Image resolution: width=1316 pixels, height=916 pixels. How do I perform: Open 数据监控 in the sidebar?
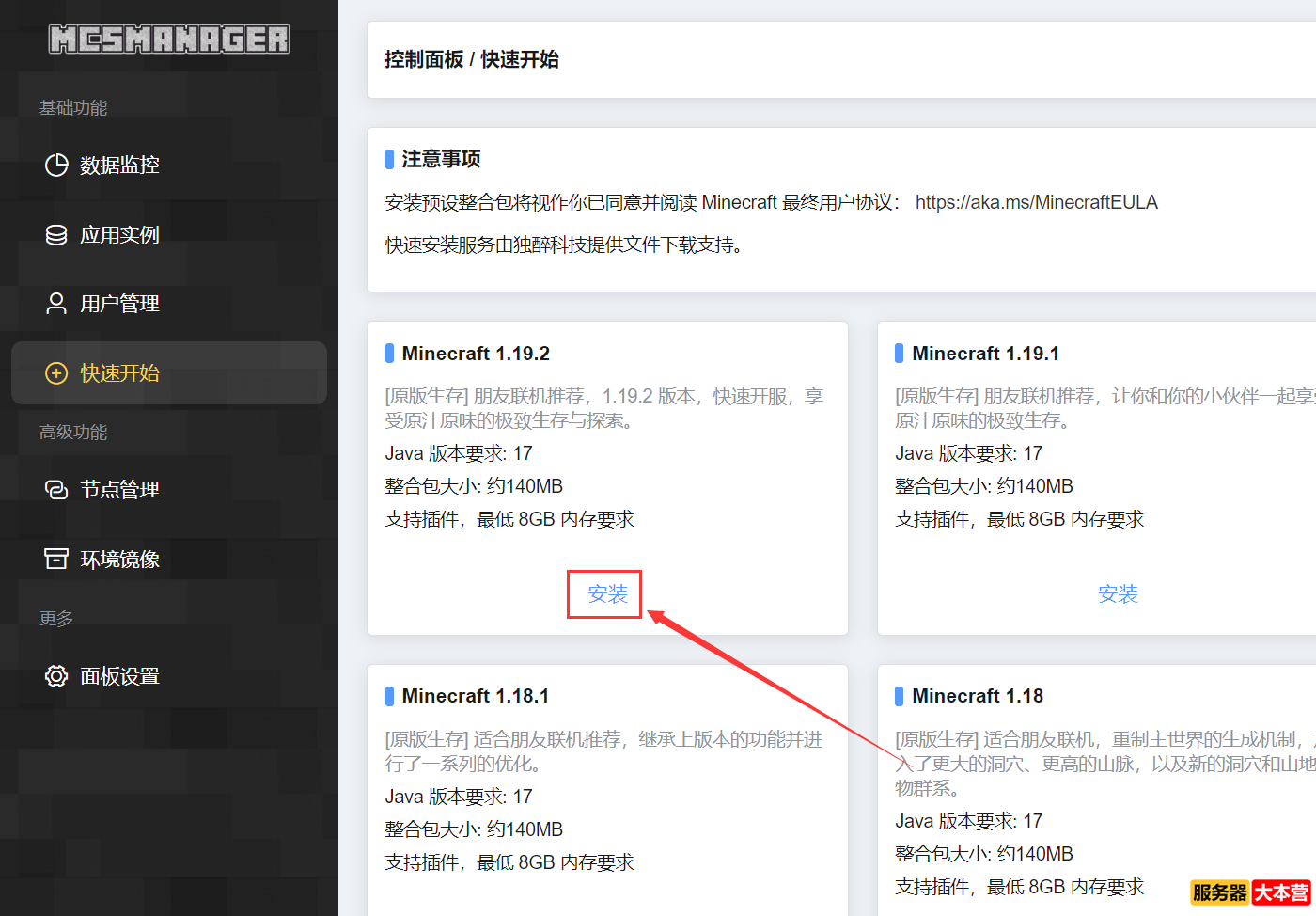click(x=119, y=166)
